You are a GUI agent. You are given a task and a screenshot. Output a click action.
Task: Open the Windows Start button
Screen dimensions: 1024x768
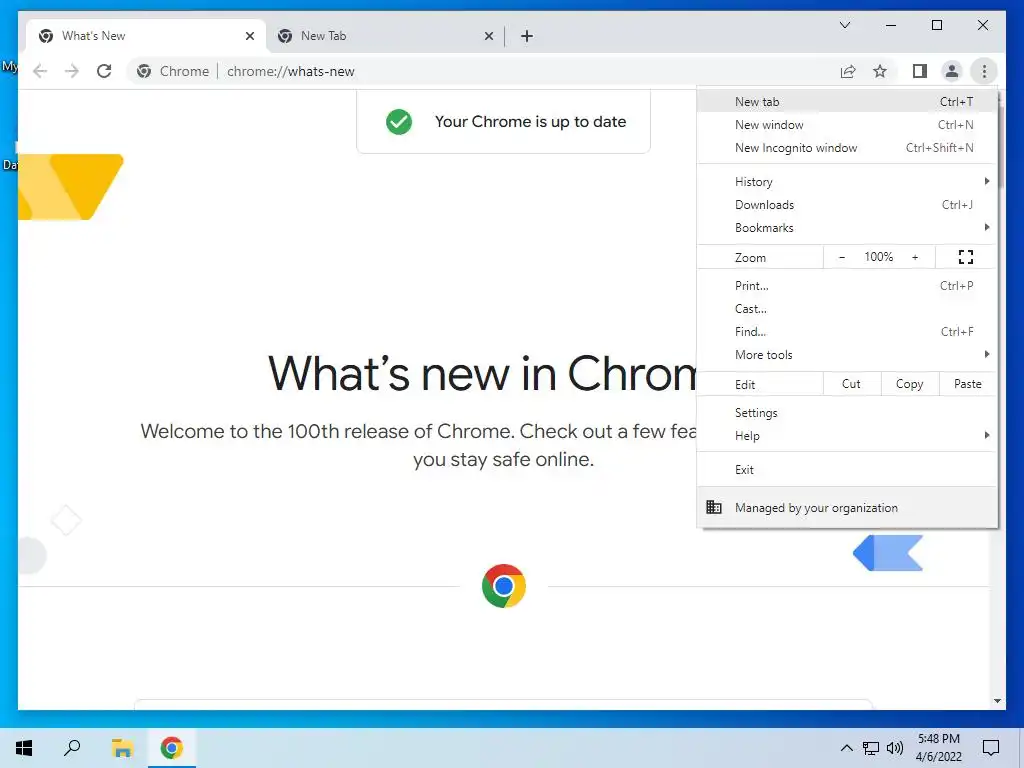(24, 748)
